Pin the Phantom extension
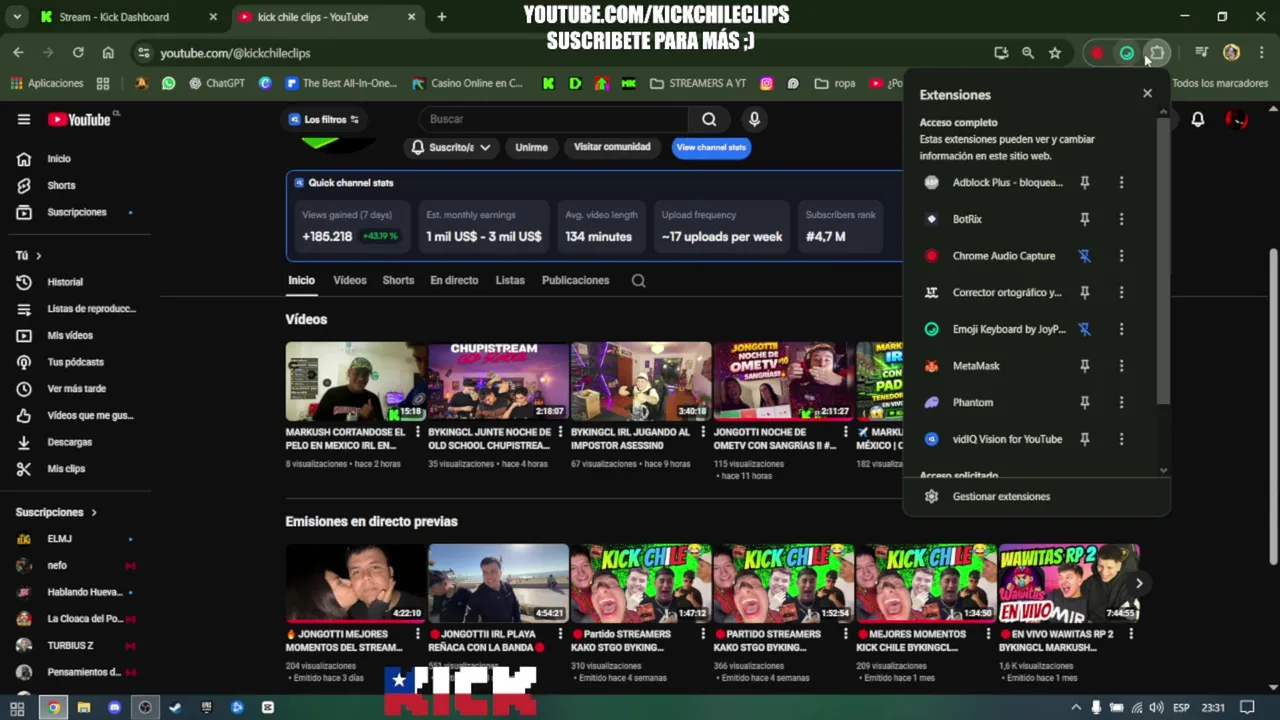The width and height of the screenshot is (1280, 720). tap(1084, 402)
